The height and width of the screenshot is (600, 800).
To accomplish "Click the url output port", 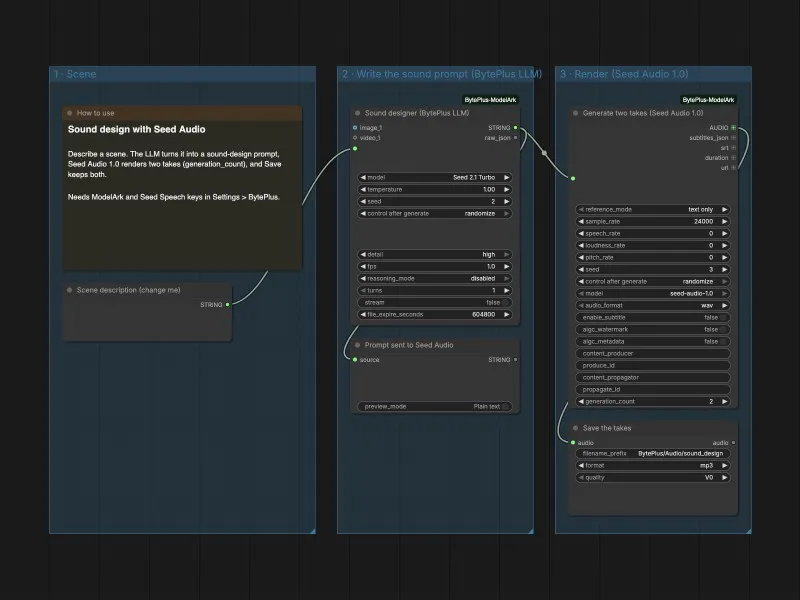I will (734, 168).
